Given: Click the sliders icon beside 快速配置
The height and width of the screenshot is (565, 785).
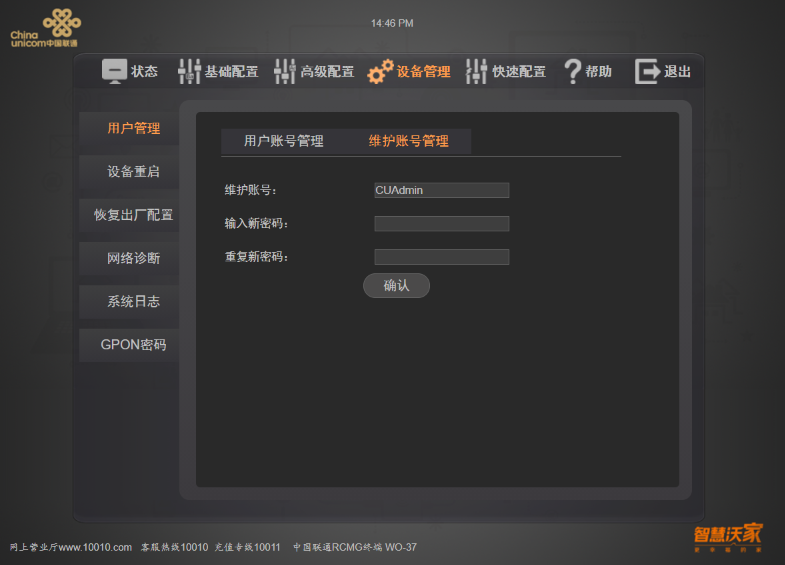Looking at the screenshot, I should click(x=476, y=71).
